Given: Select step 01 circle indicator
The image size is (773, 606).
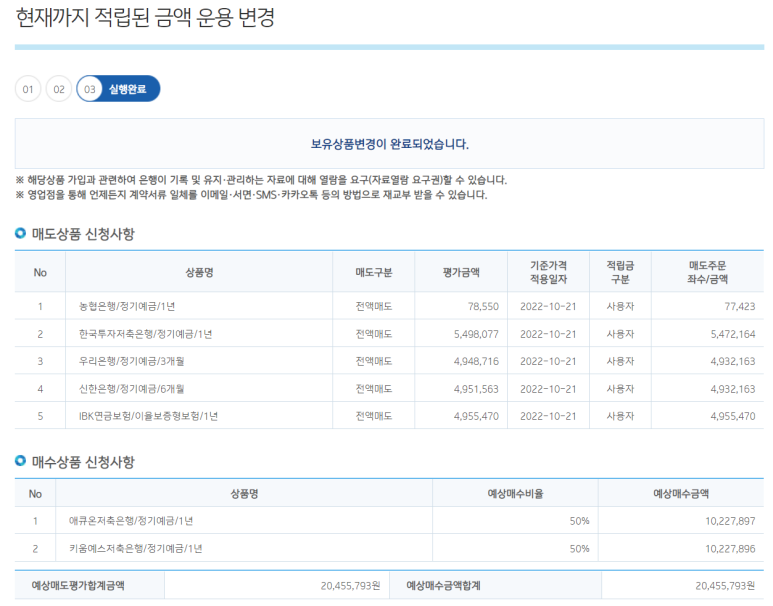Looking at the screenshot, I should click(28, 89).
